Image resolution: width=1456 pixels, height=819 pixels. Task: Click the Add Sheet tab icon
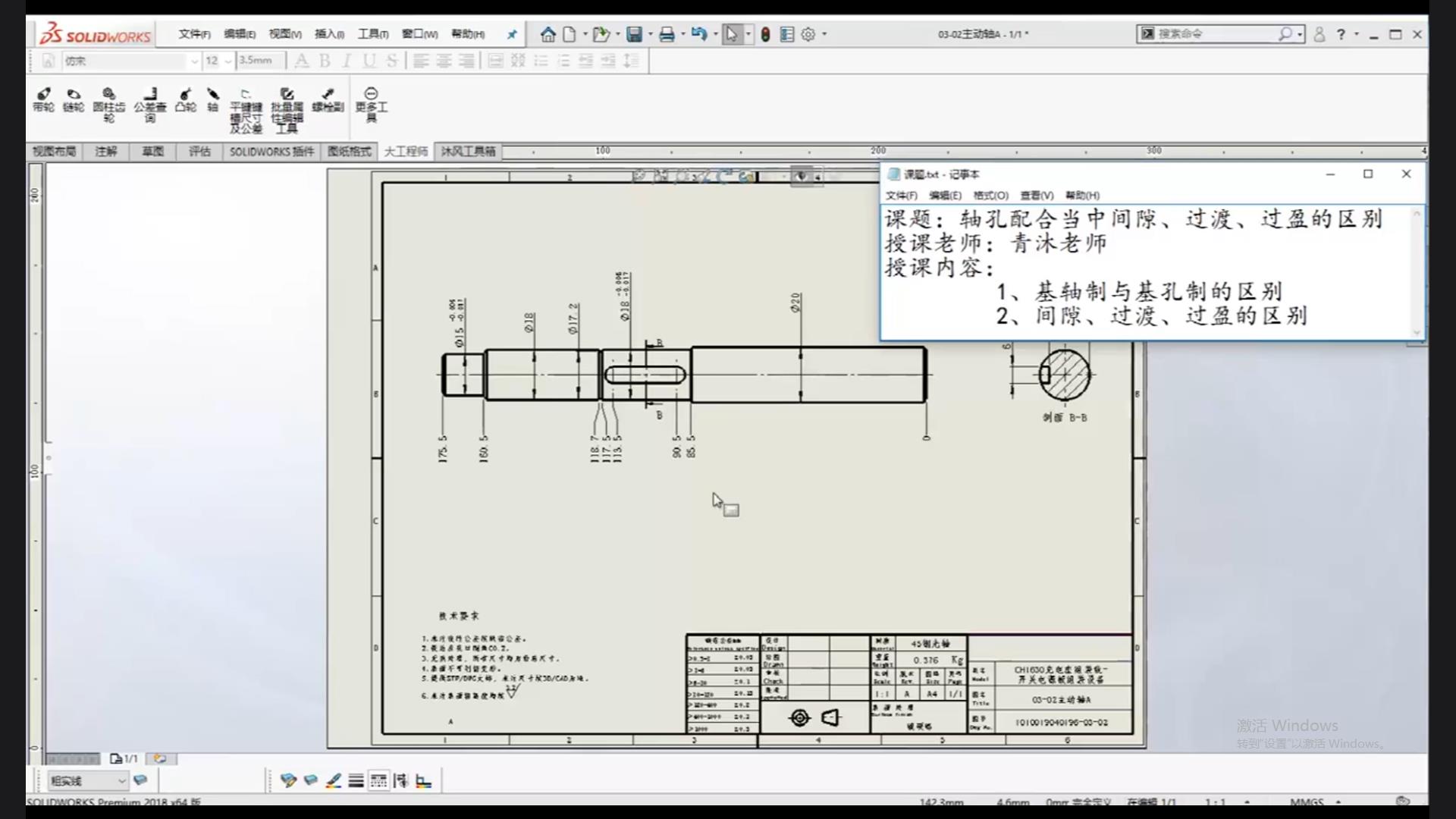pos(160,758)
